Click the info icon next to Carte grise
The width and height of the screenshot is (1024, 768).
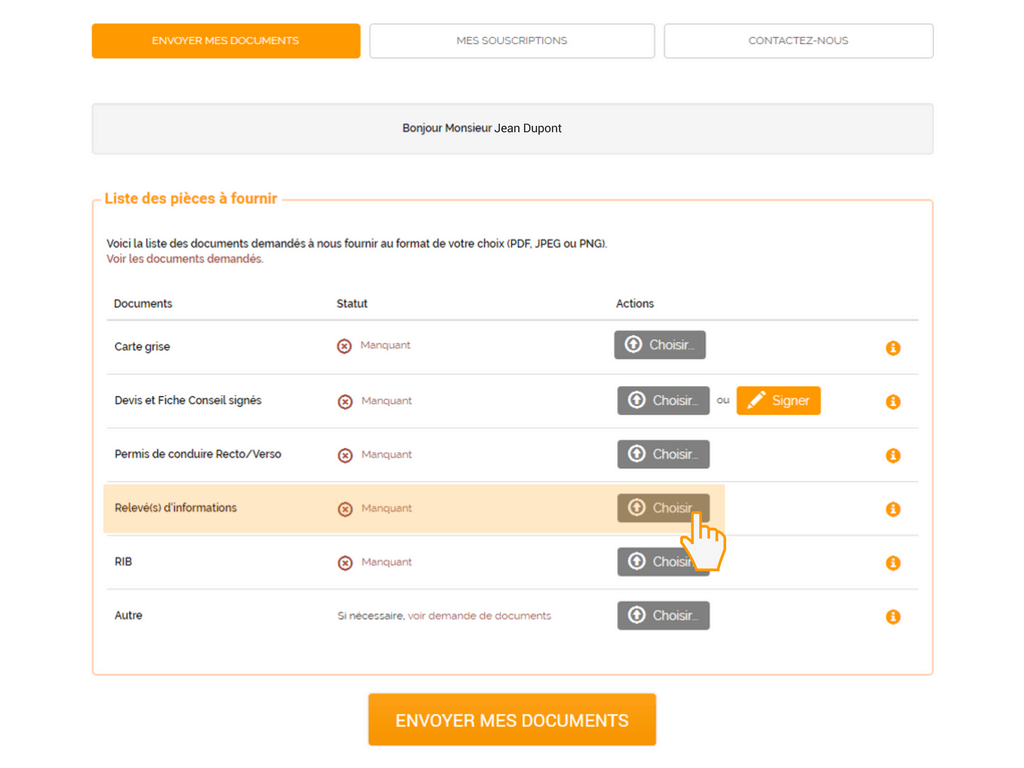pyautogui.click(x=892, y=348)
